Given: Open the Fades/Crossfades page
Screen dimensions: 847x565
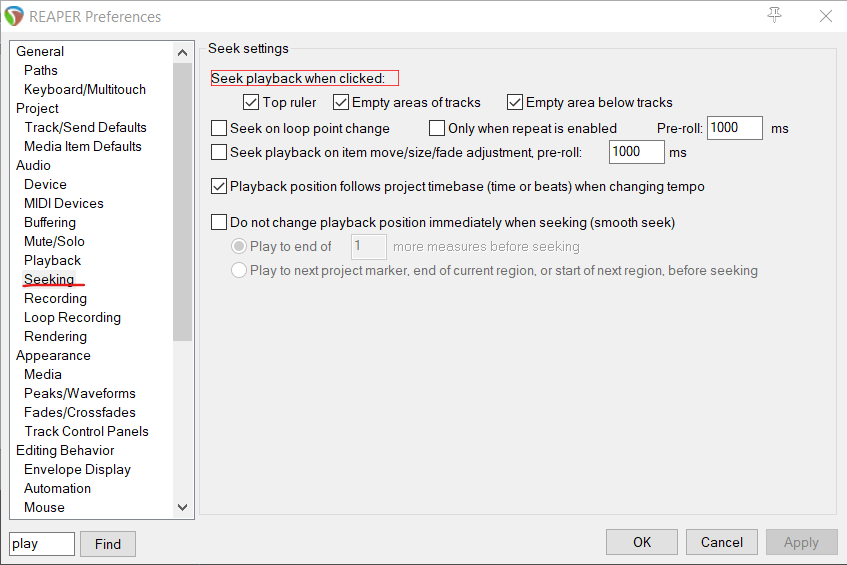Looking at the screenshot, I should tap(80, 412).
